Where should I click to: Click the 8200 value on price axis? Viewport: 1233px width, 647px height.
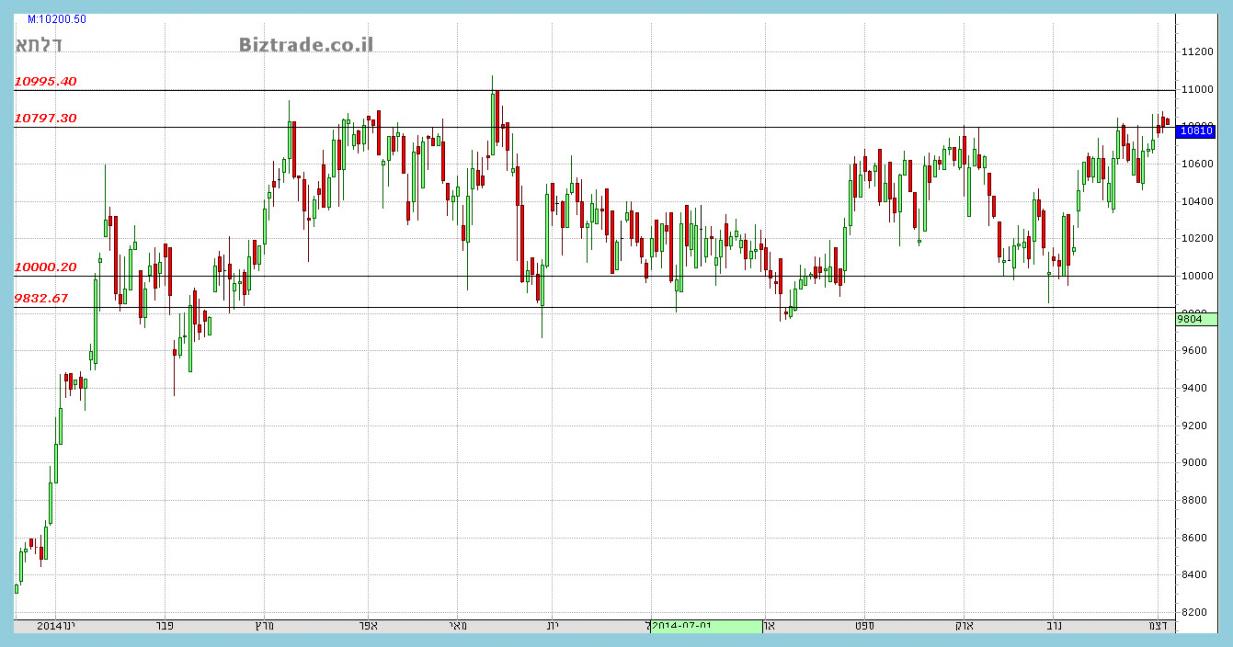1193,612
